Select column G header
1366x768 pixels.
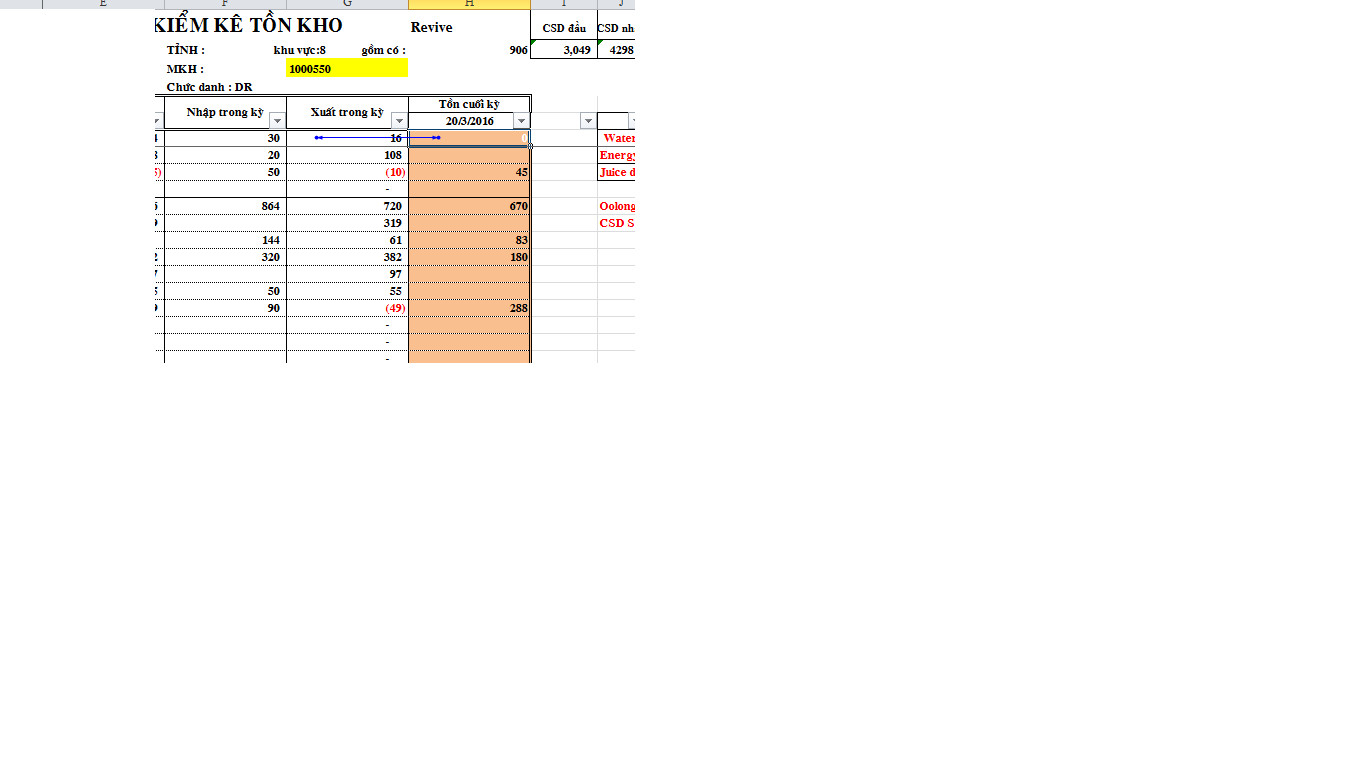click(347, 4)
